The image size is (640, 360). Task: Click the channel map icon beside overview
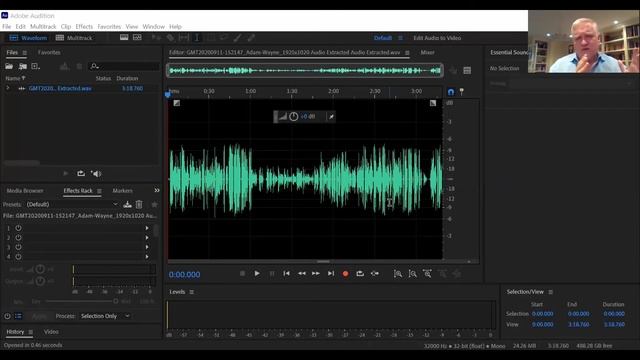467,71
